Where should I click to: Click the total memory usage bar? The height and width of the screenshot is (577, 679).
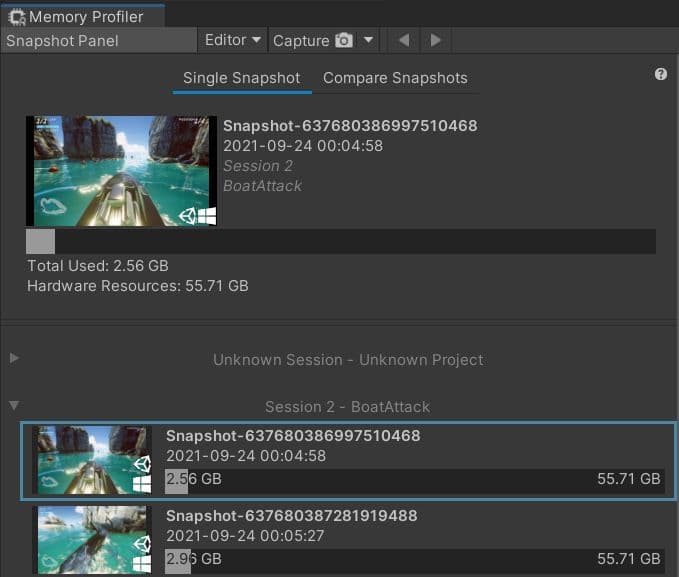pyautogui.click(x=340, y=242)
